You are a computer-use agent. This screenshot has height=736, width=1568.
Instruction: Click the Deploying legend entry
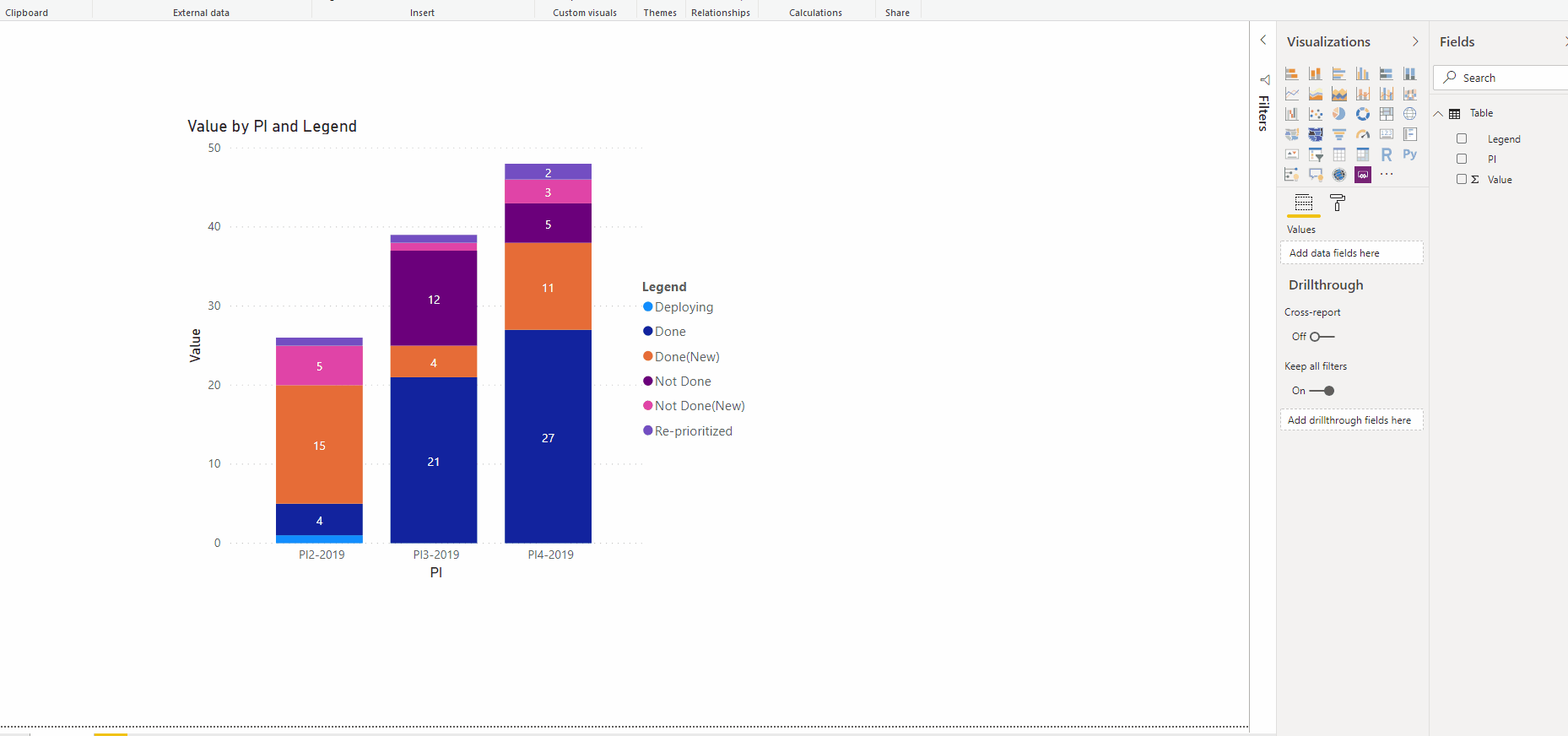click(679, 307)
